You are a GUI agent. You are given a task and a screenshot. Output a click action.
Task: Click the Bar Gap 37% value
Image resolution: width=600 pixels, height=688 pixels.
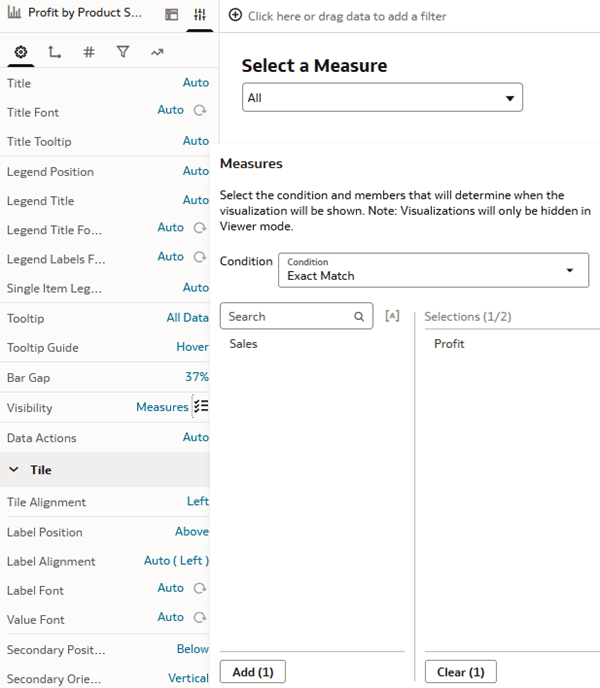click(x=196, y=378)
